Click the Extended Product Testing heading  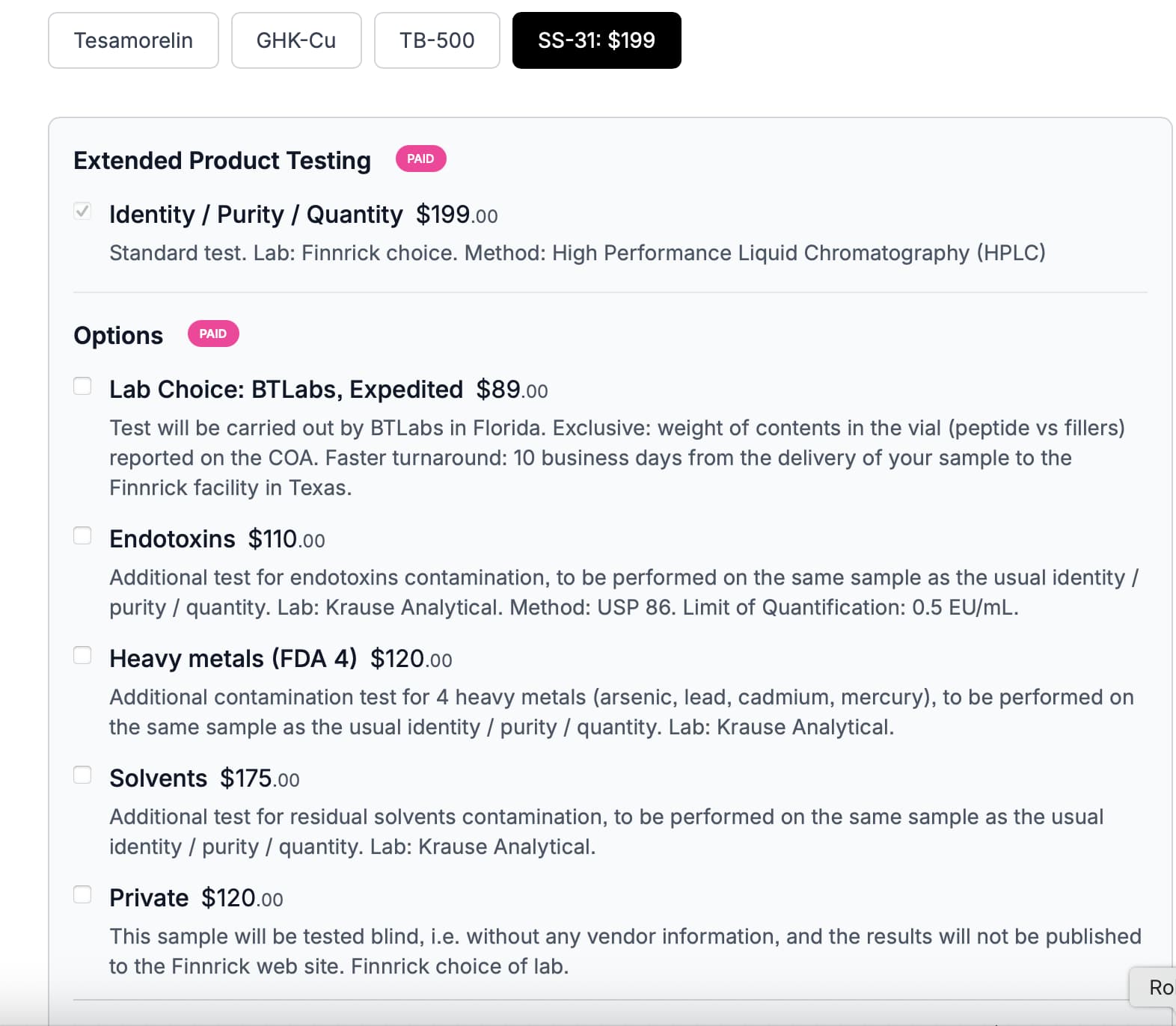tap(222, 161)
